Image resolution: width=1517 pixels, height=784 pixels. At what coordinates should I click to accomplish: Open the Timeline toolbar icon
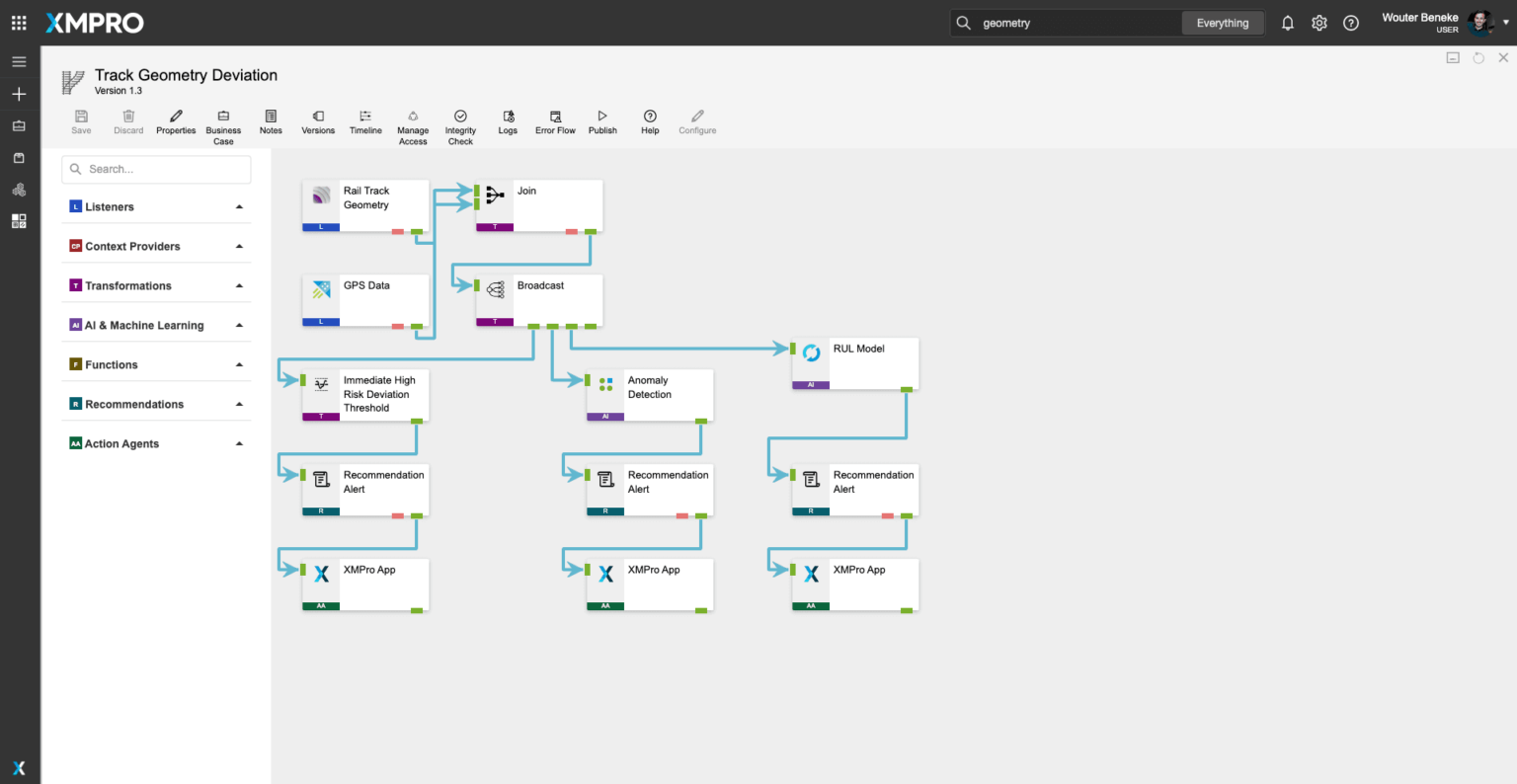[x=365, y=122]
